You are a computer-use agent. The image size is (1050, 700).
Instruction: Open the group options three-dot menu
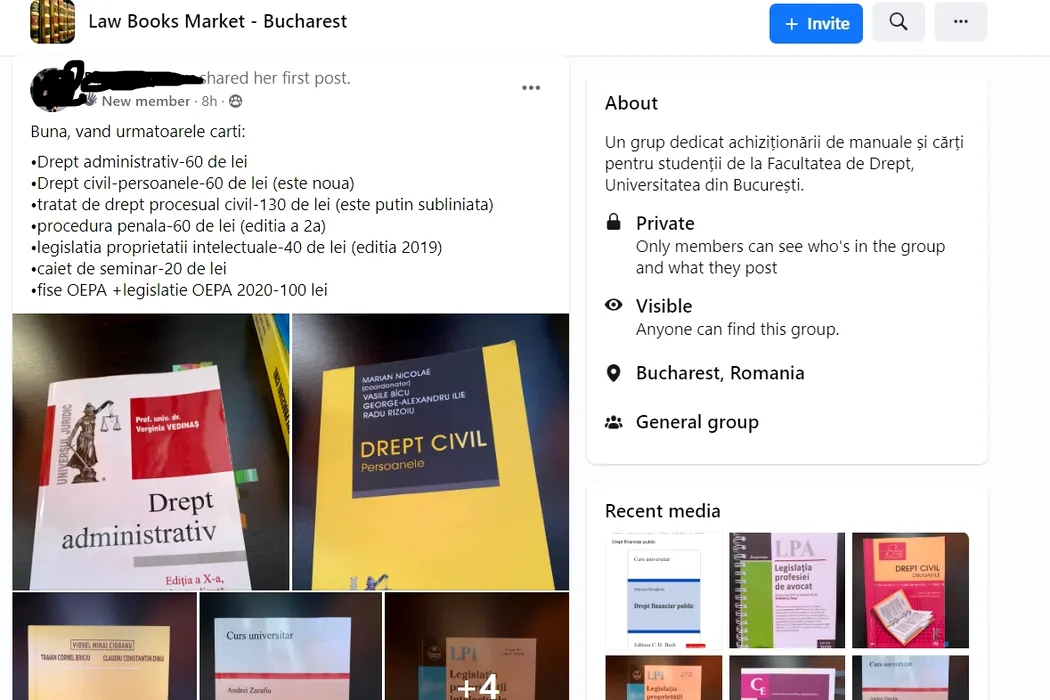tap(960, 22)
